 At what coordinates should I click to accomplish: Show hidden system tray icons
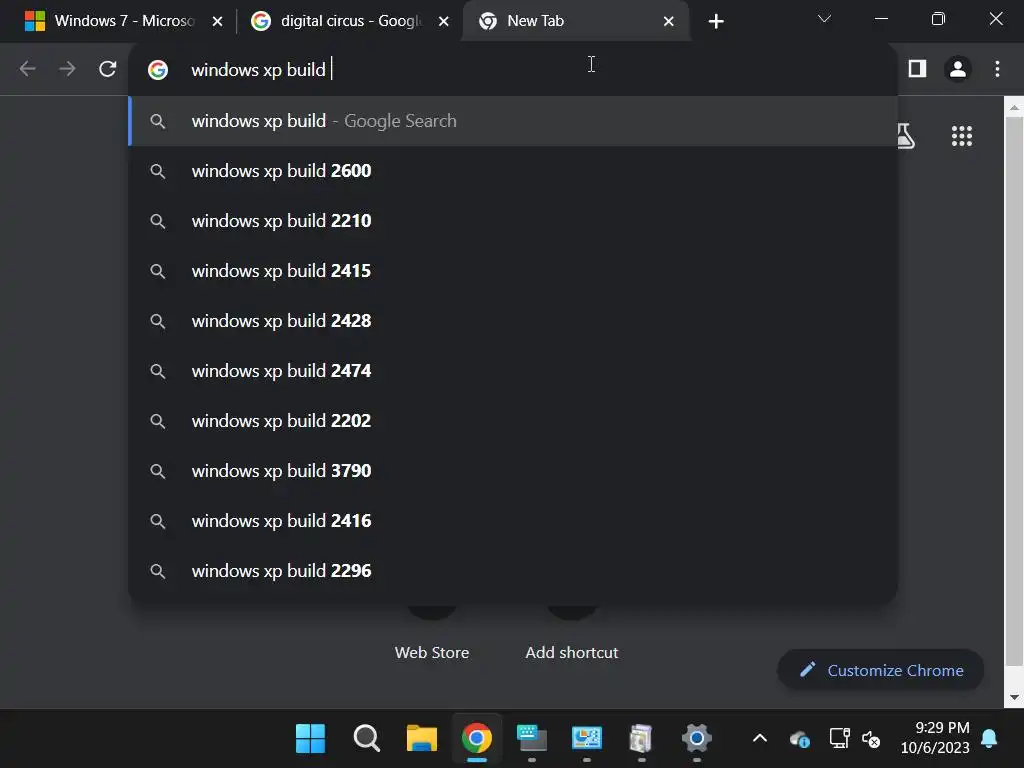[x=760, y=739]
